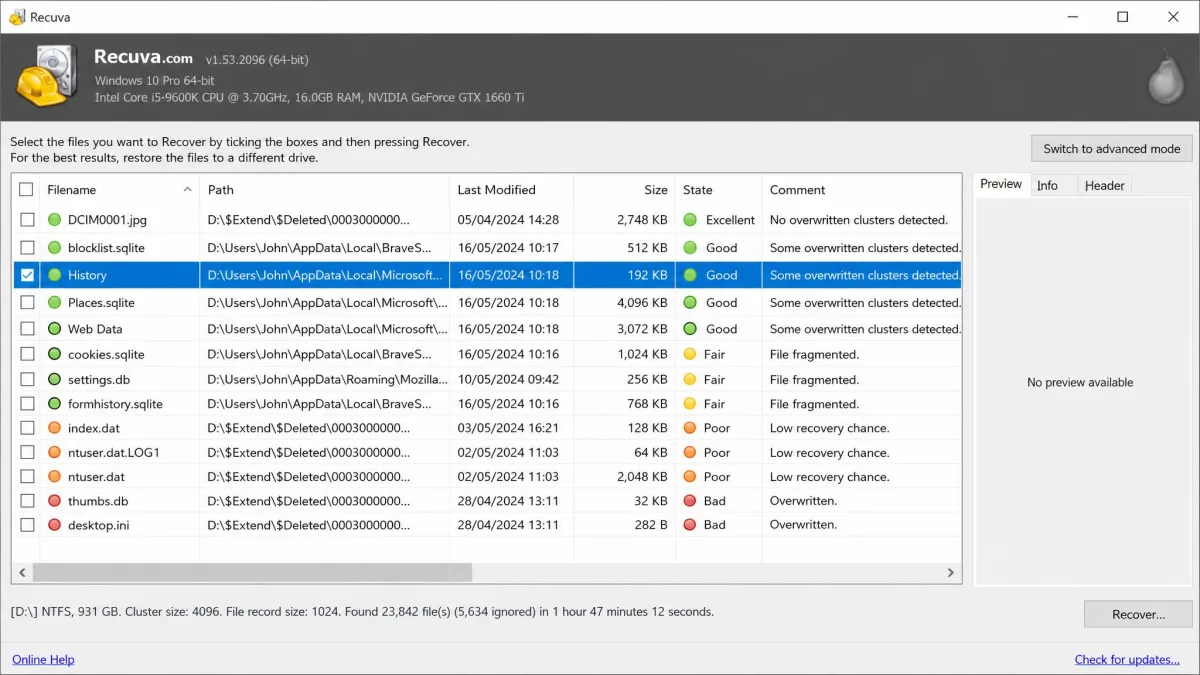Click the green dot beside Web Data
This screenshot has width=1200, height=675.
click(54, 329)
